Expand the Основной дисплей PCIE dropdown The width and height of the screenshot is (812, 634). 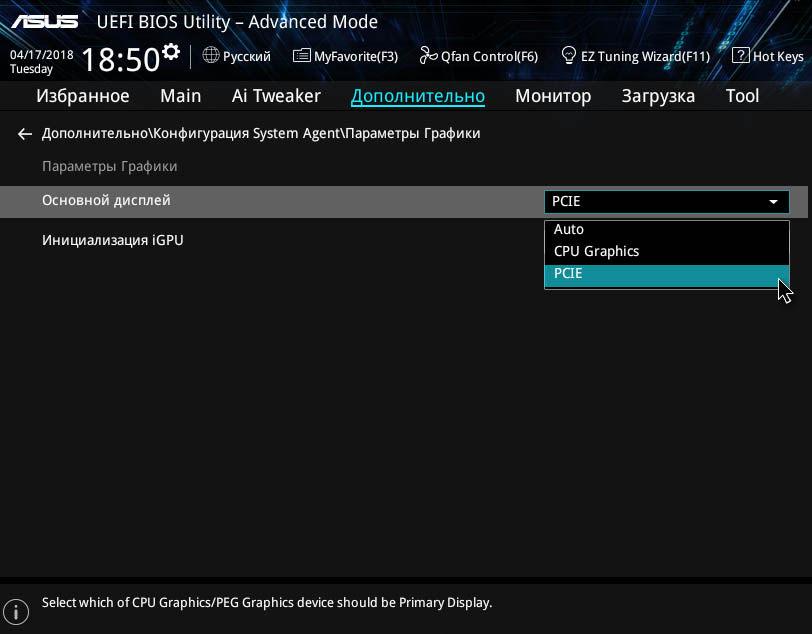666,201
